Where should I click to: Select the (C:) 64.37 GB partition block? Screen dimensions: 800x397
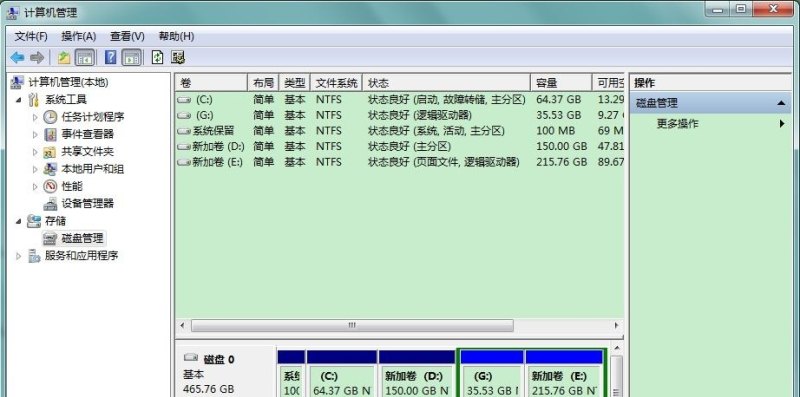[342, 374]
